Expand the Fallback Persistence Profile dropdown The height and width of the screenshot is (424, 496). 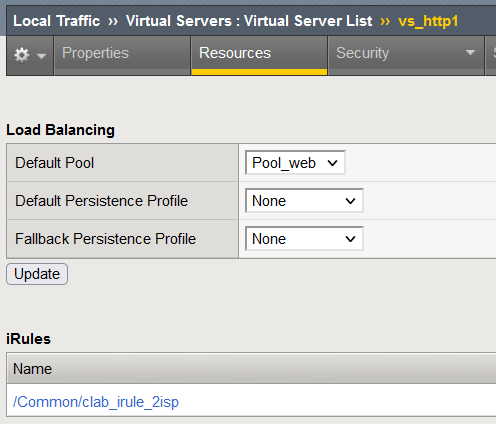point(304,239)
